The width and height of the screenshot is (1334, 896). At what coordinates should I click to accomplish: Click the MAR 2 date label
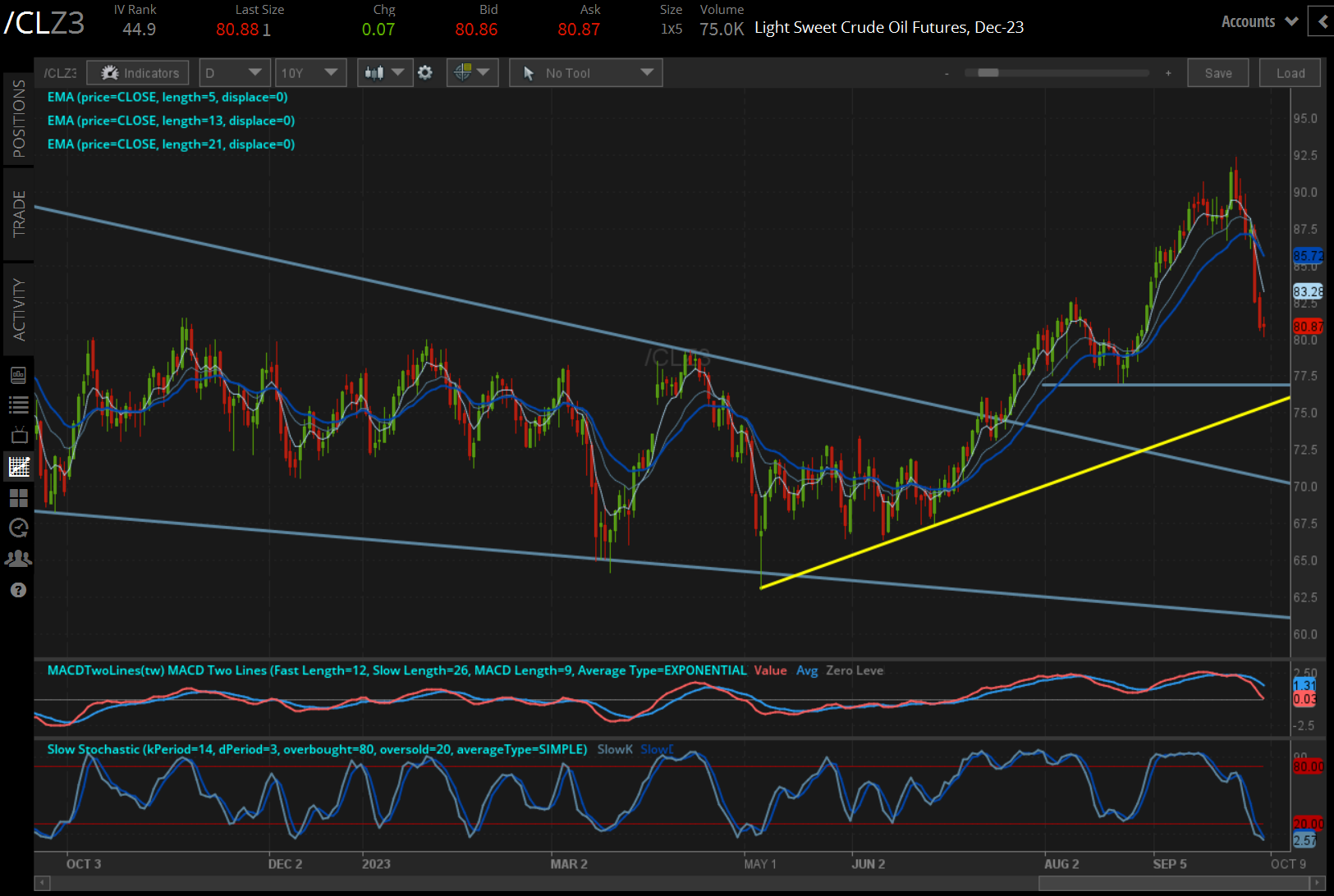click(569, 864)
